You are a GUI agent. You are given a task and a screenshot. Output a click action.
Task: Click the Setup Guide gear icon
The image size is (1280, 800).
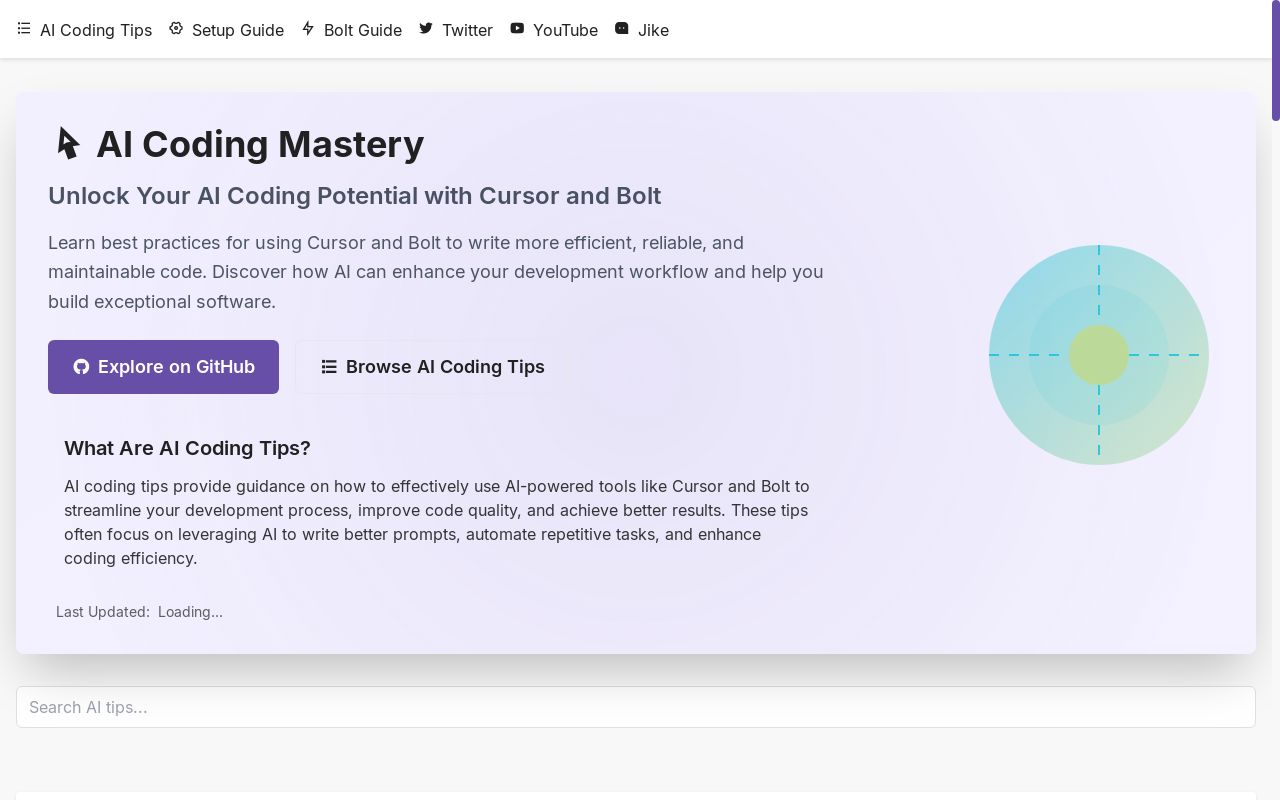[x=176, y=29]
